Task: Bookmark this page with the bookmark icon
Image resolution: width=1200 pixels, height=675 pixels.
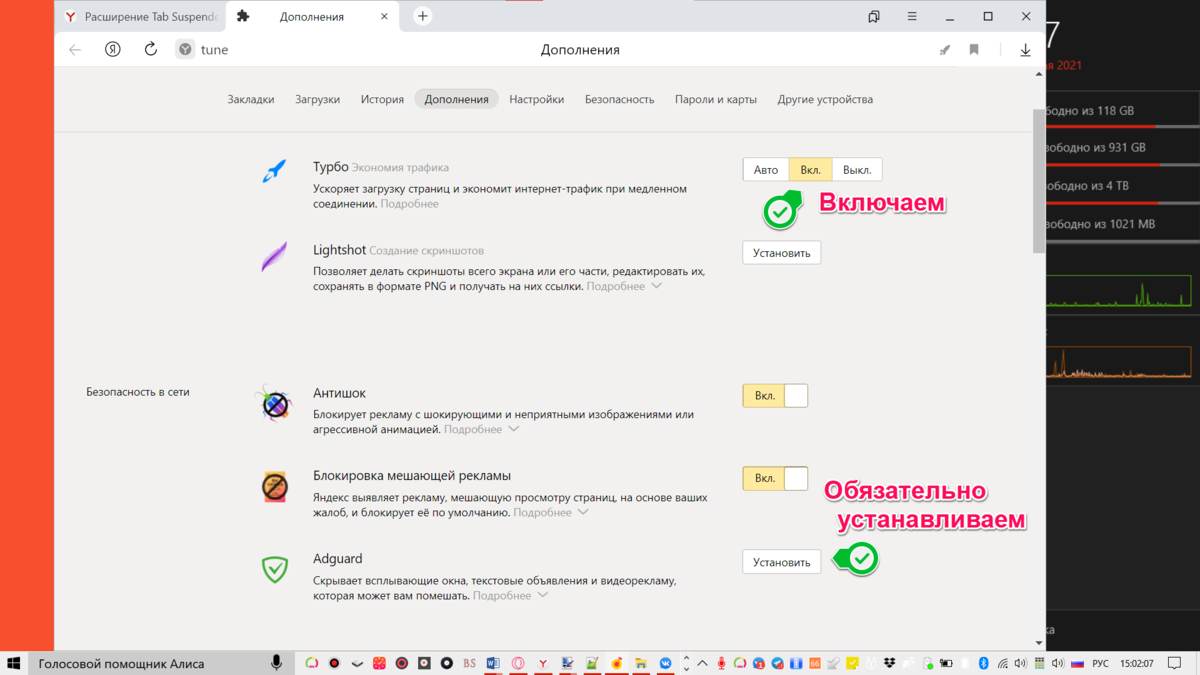Action: click(x=974, y=50)
